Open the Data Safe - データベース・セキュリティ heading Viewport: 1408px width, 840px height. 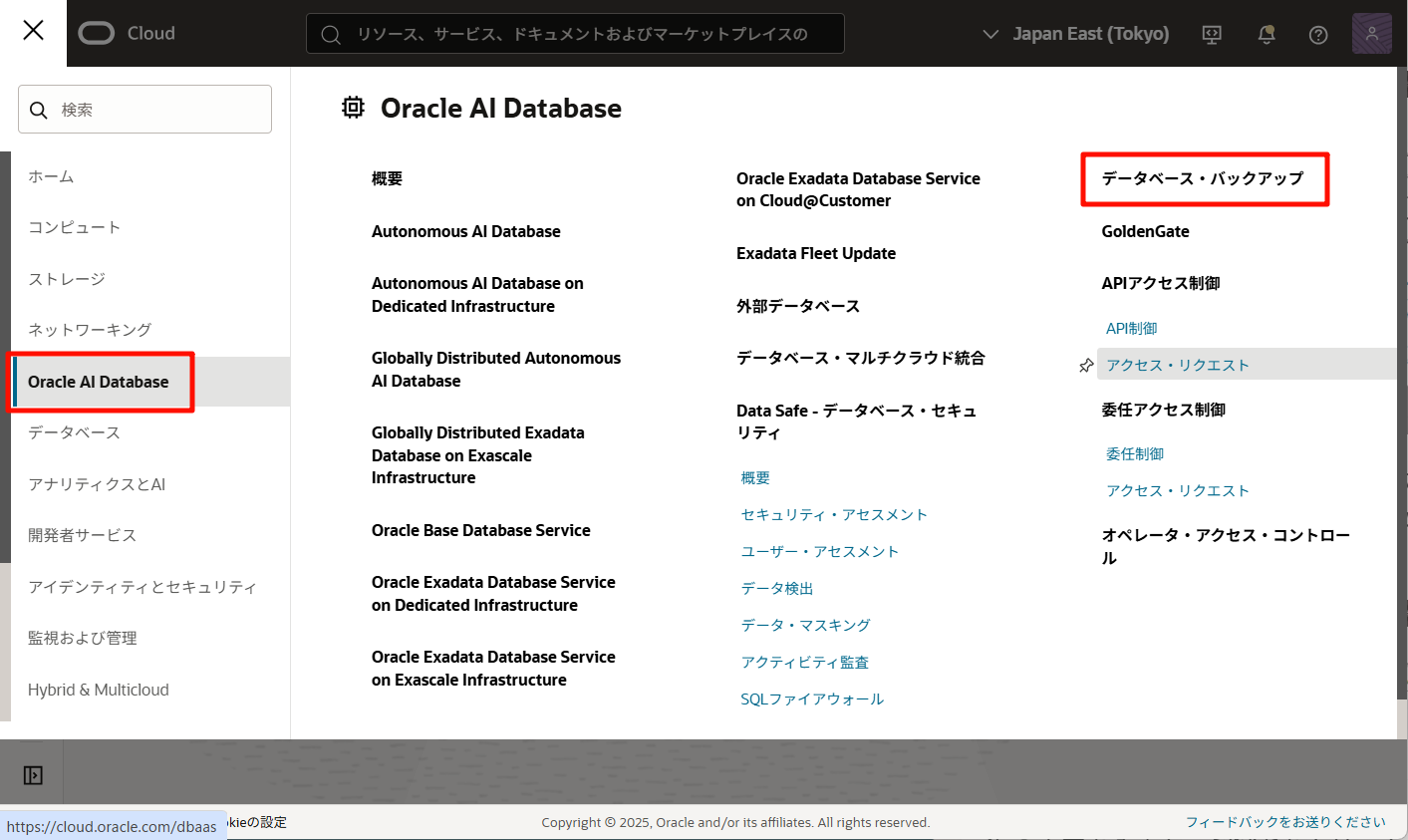(856, 421)
